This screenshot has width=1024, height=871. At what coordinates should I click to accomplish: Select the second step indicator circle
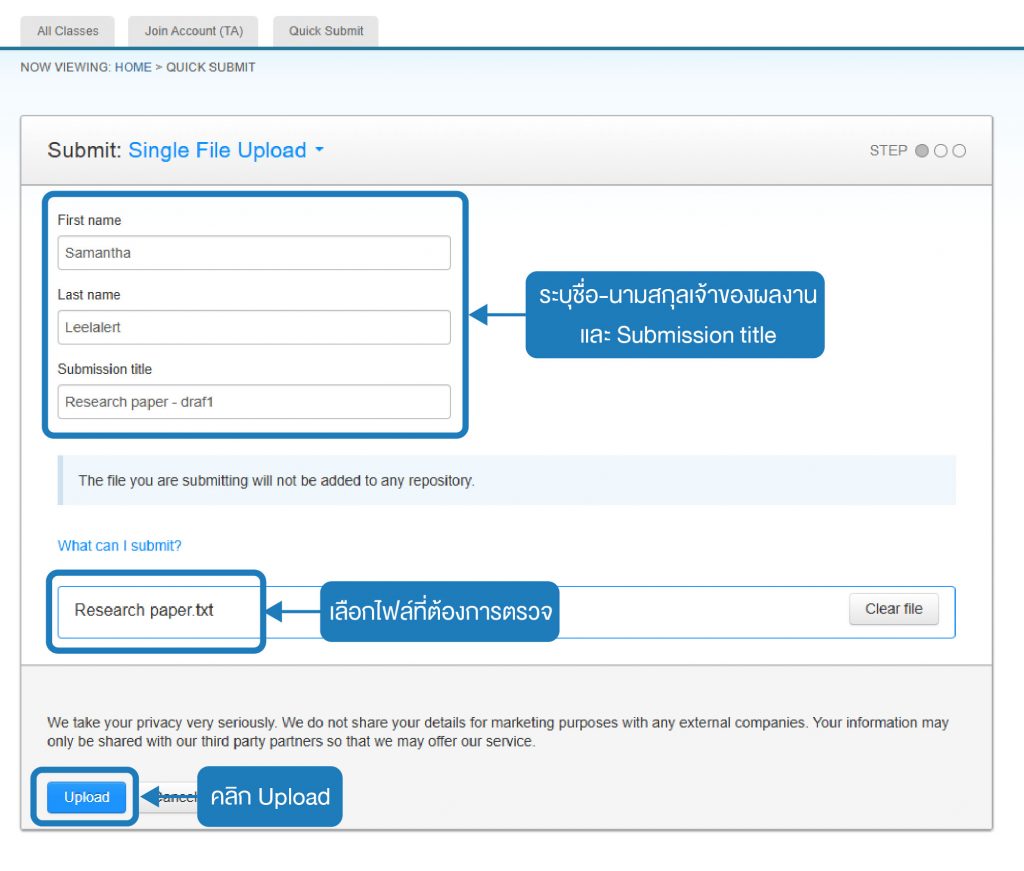[x=940, y=151]
